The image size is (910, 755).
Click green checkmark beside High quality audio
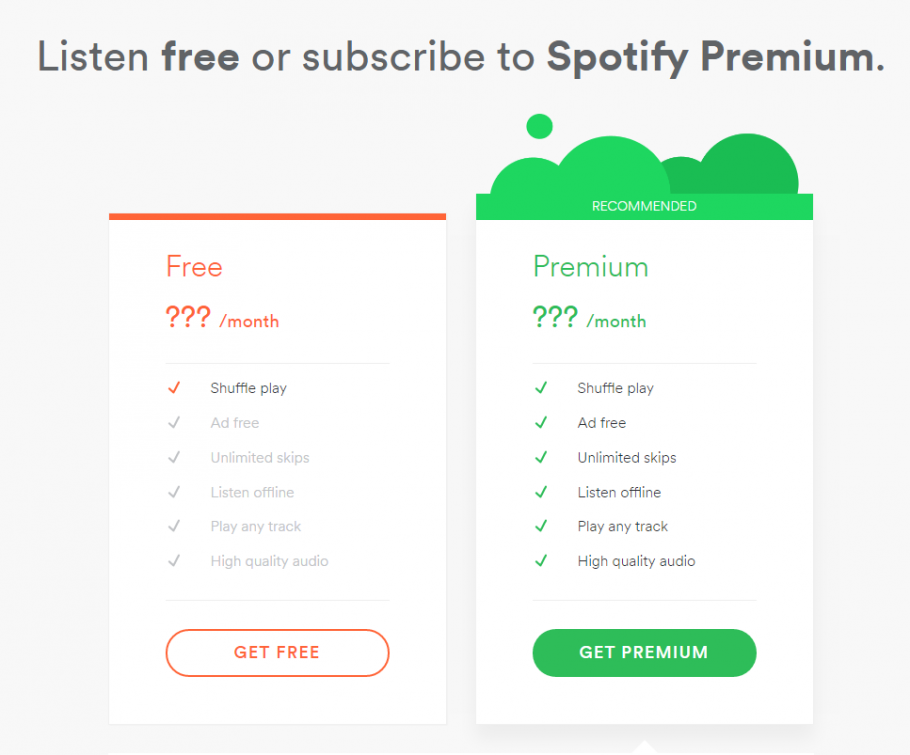pyautogui.click(x=541, y=561)
